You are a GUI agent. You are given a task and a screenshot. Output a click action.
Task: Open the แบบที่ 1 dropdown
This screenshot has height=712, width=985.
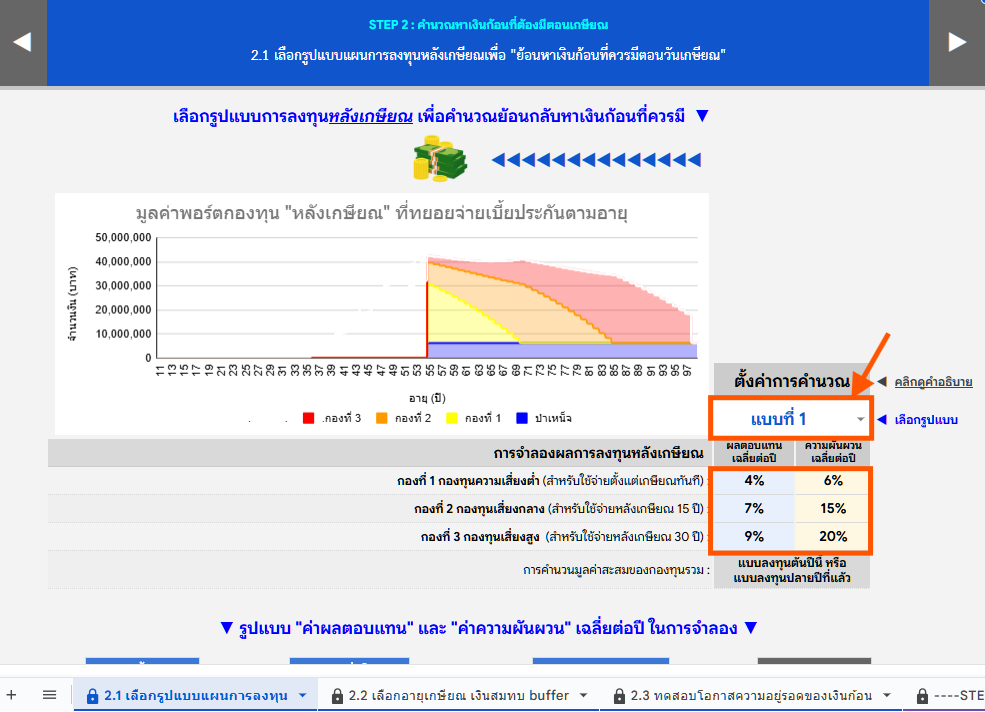coord(790,418)
